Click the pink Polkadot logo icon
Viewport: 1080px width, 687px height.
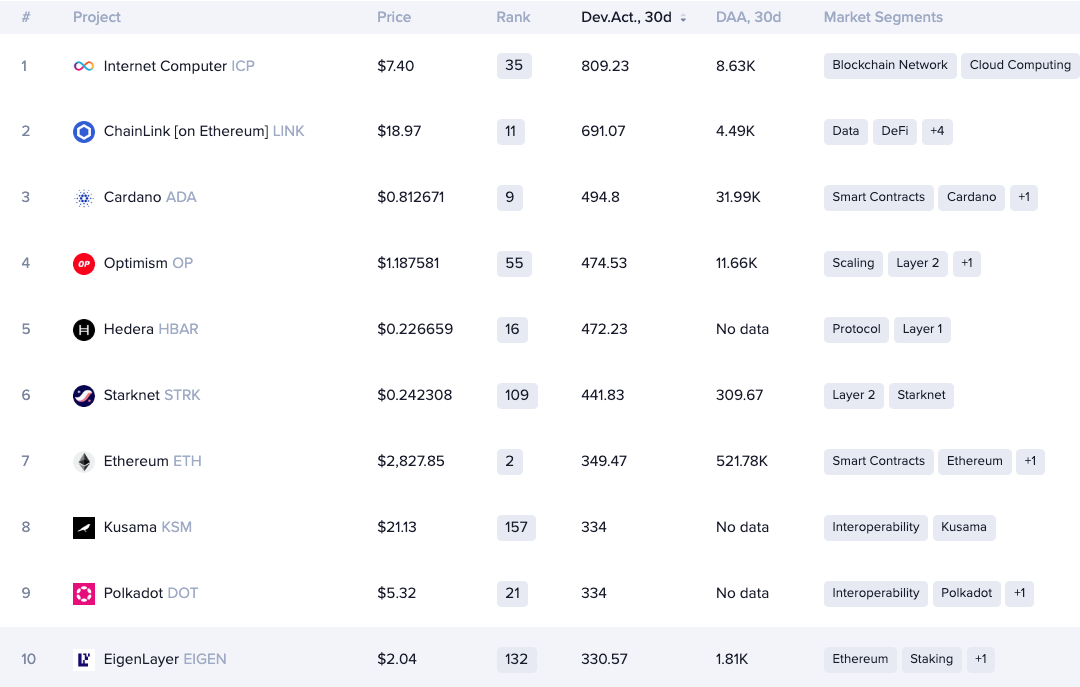(x=84, y=593)
